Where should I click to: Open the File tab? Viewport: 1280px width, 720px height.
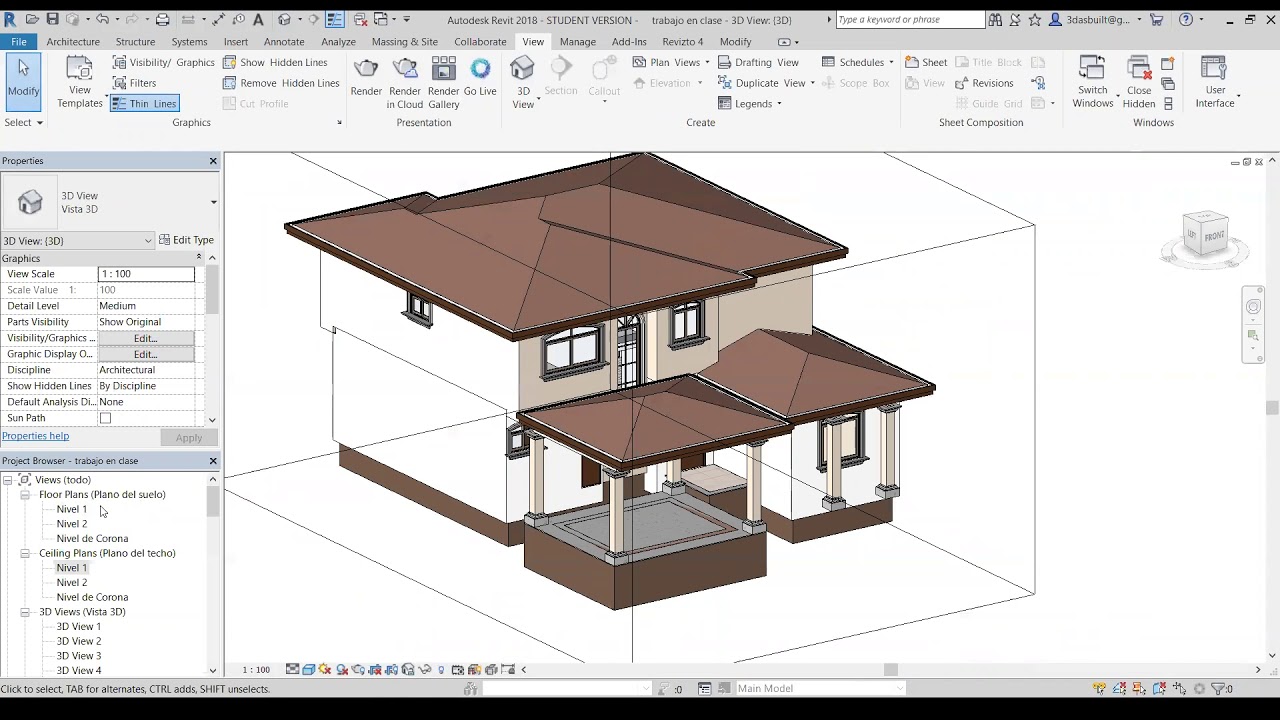(19, 41)
